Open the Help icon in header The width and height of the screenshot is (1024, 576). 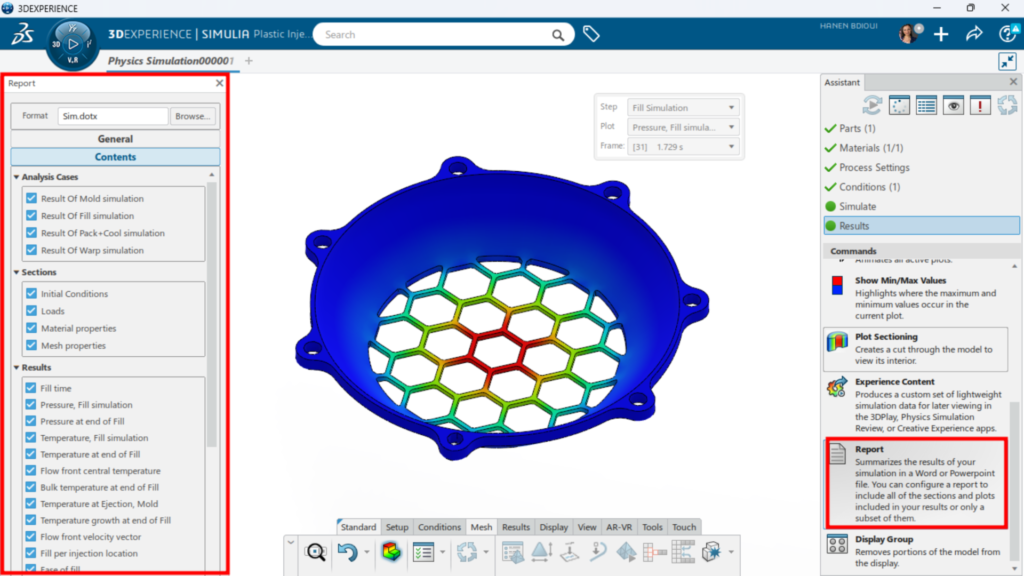tap(1008, 34)
